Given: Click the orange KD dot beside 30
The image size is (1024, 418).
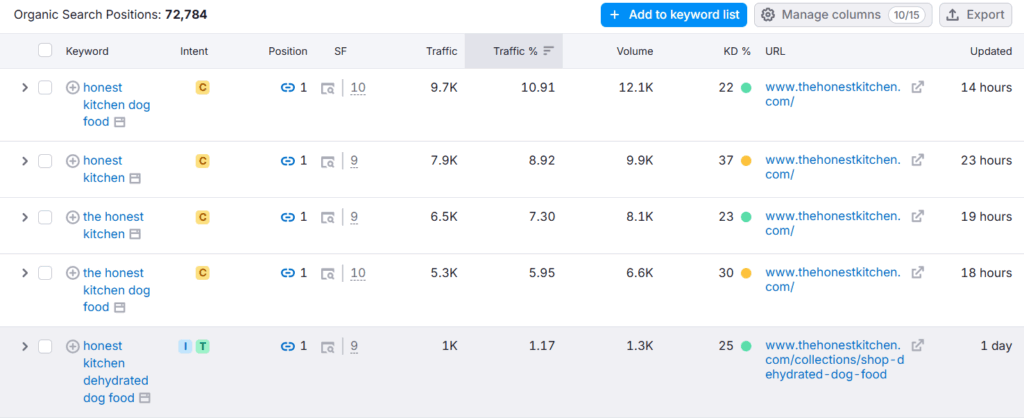Looking at the screenshot, I should 746,273.
